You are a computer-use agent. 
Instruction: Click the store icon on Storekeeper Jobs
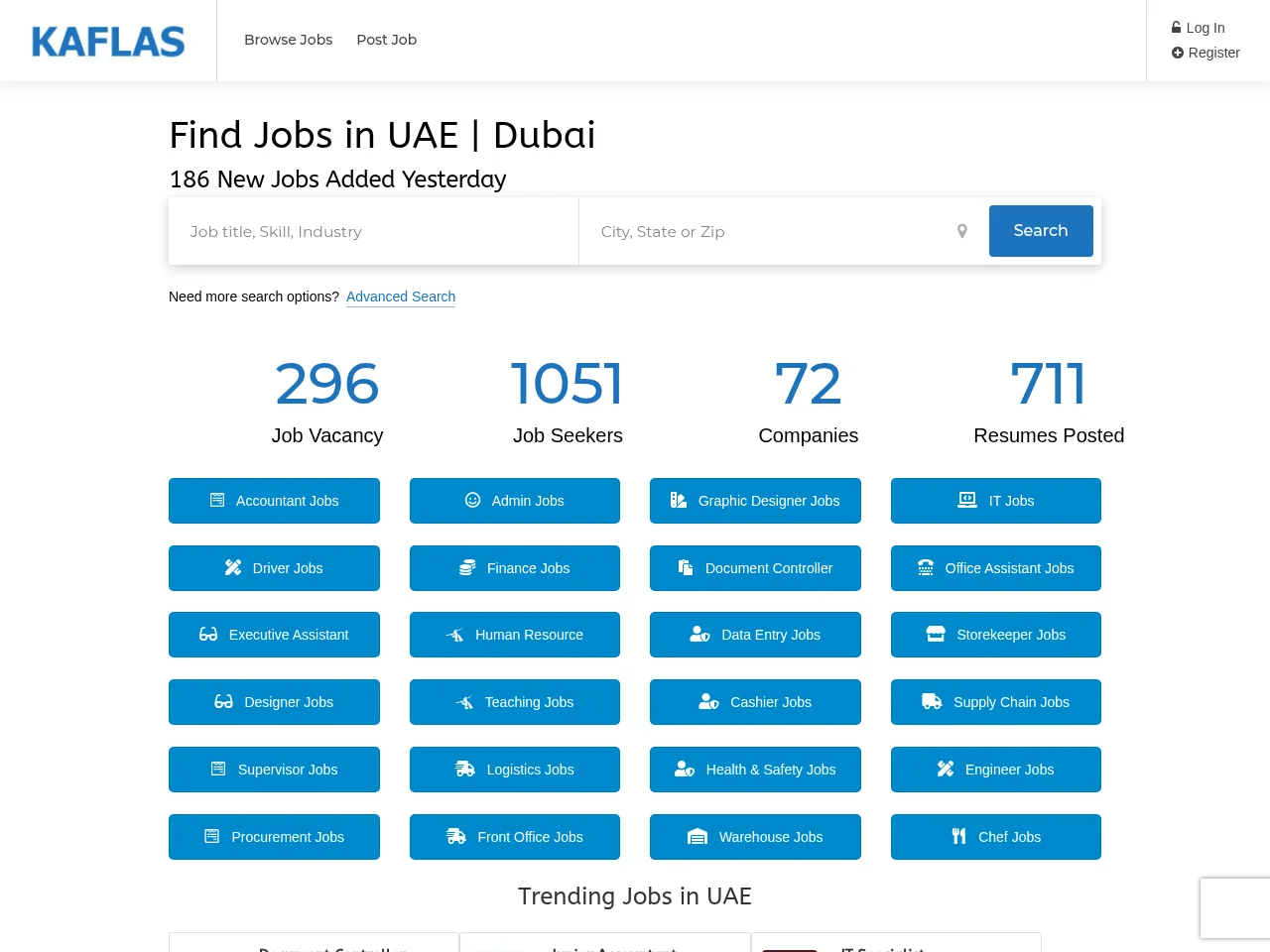point(936,634)
